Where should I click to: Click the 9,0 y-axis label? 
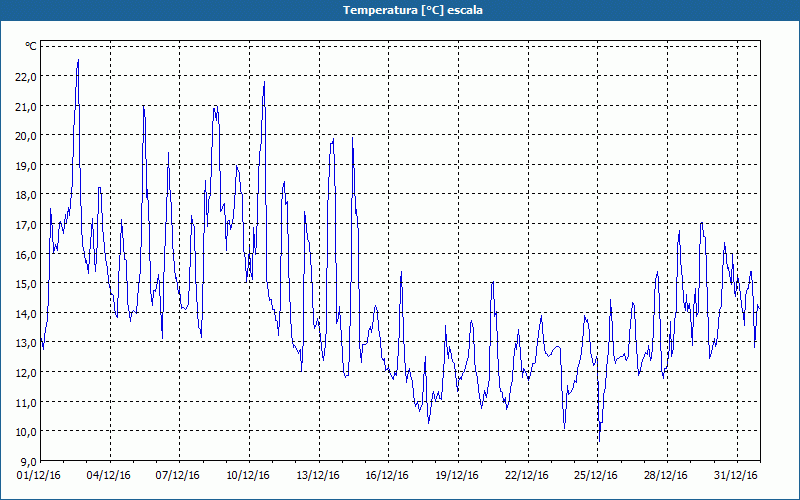[29, 461]
